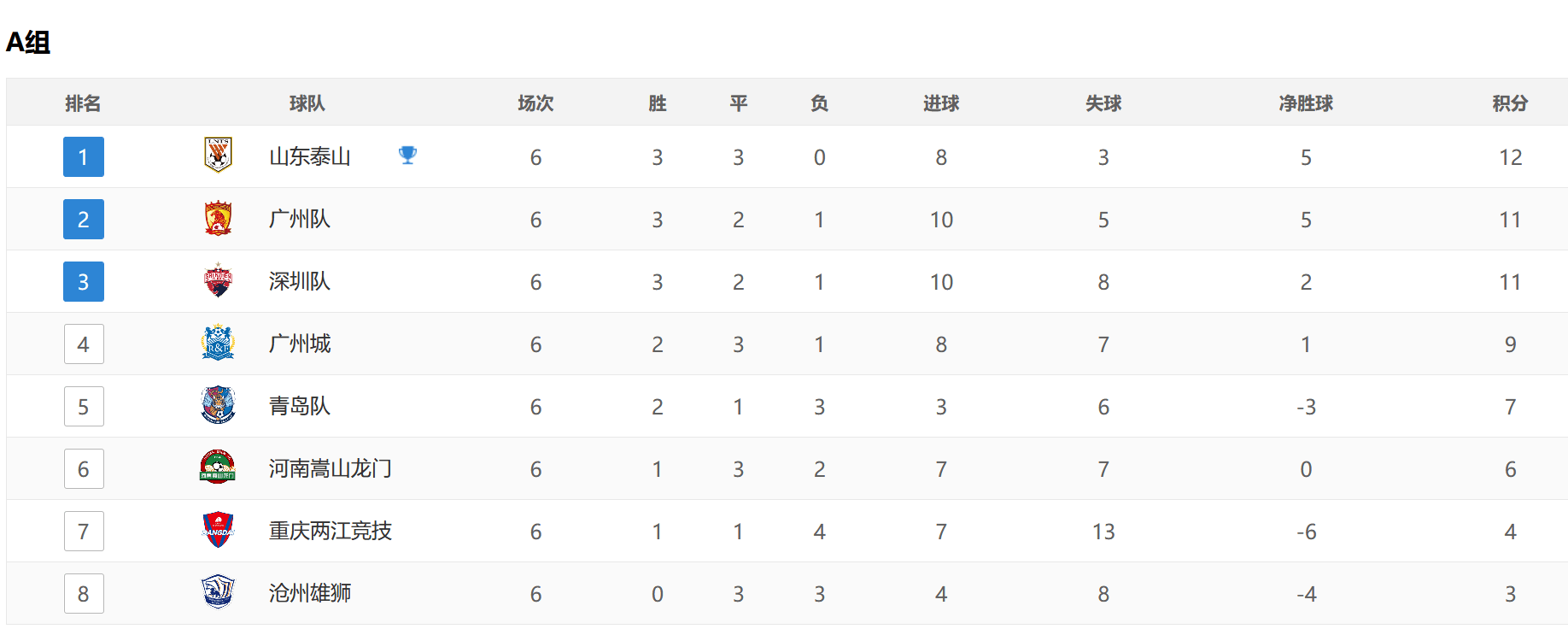
Task: Click the 青岛队 club crest
Action: [218, 405]
